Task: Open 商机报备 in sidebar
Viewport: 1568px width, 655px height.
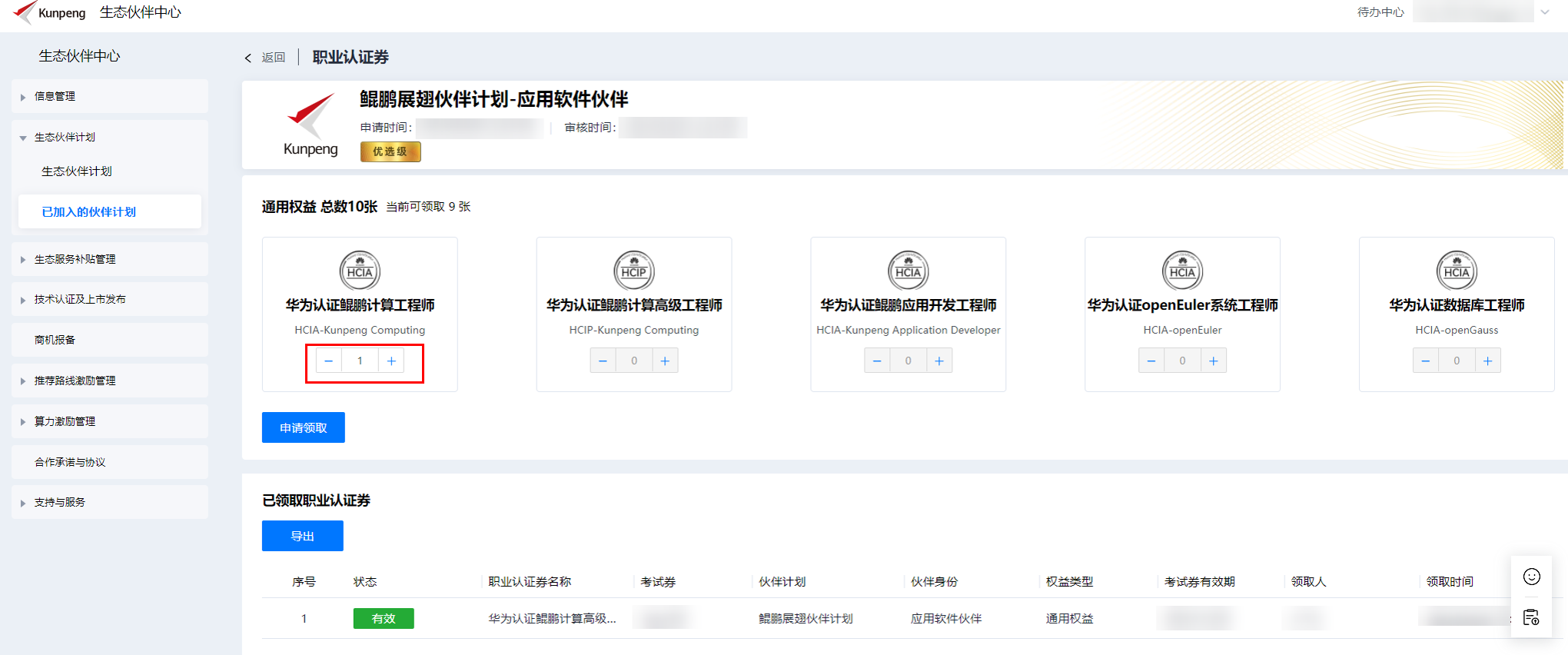Action: tap(110, 340)
